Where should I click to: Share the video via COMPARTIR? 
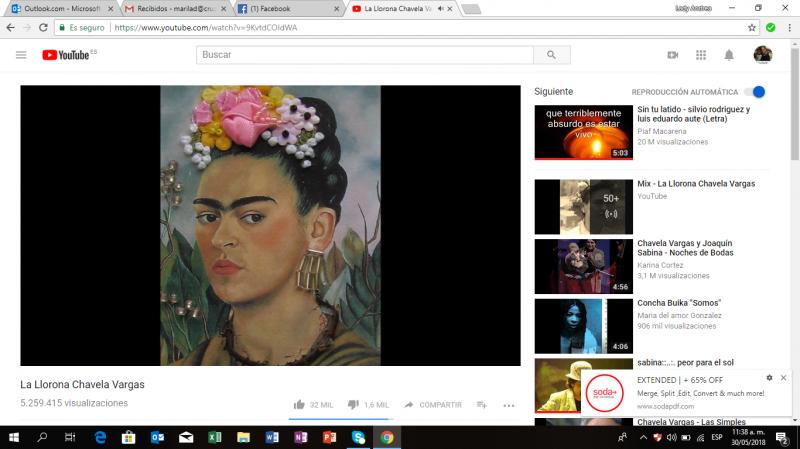pos(433,405)
